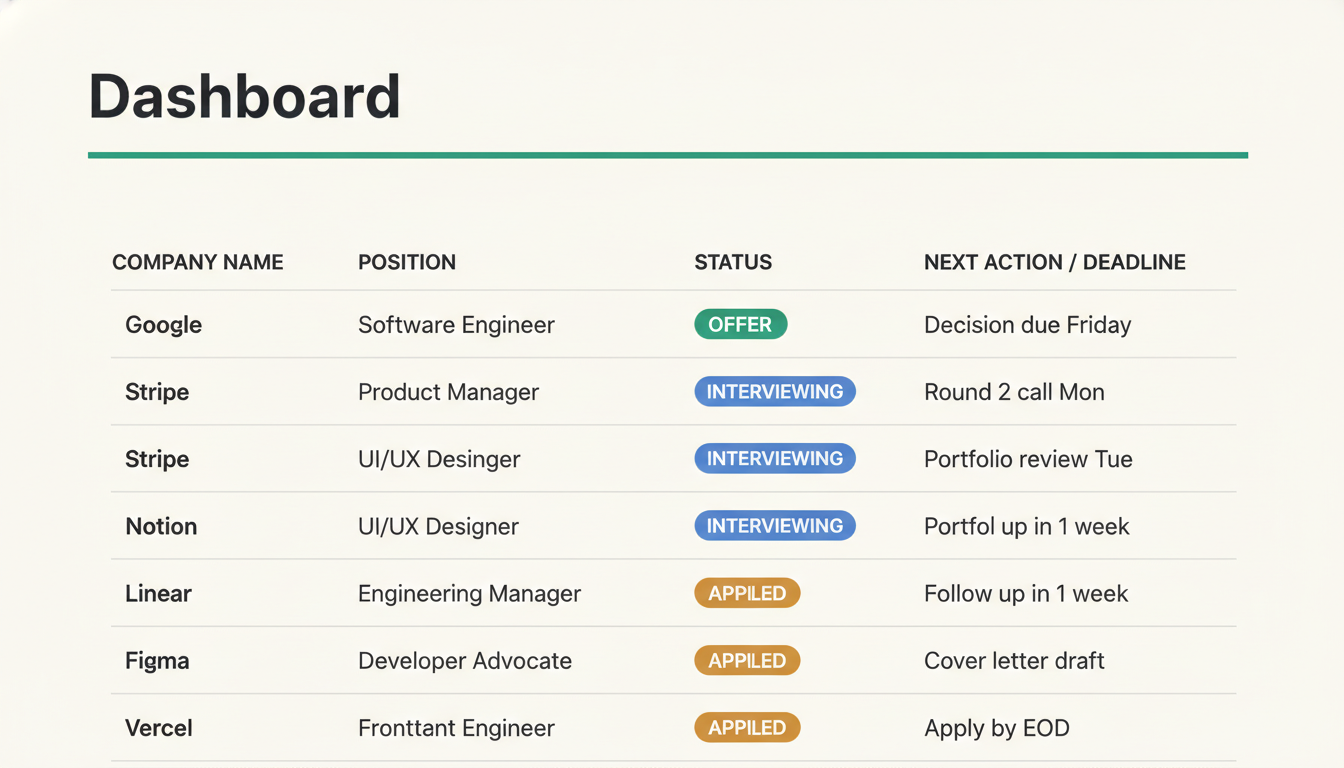Click the NEXT ACTION / DEADLINE header
Viewport: 1344px width, 768px height.
[x=1054, y=262]
